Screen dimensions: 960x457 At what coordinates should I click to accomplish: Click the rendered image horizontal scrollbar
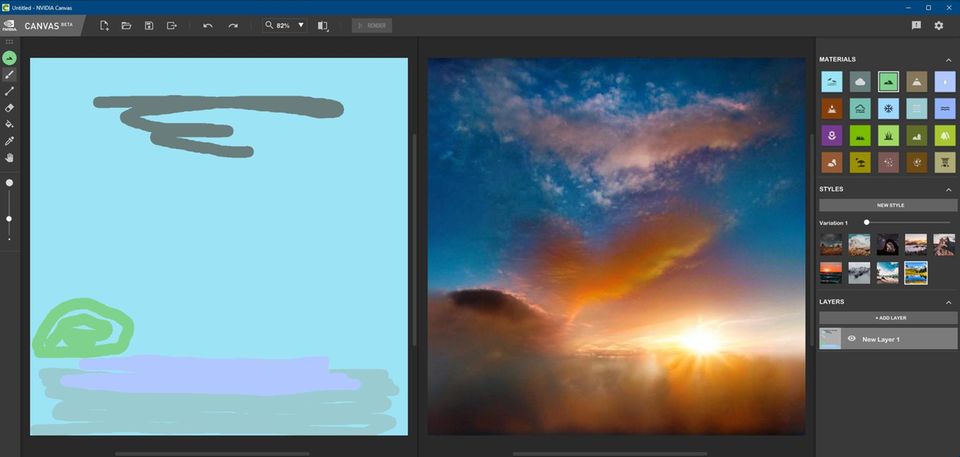point(610,454)
